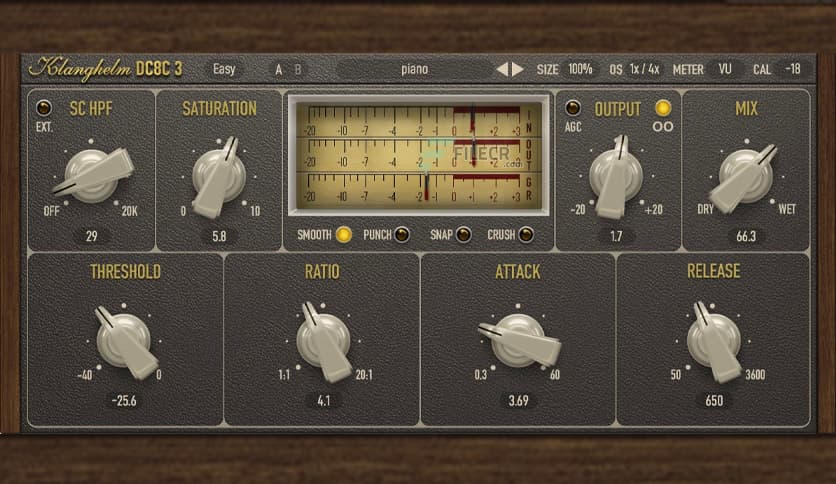The width and height of the screenshot is (836, 484).
Task: Click the SC HPF value 29
Action: [92, 236]
